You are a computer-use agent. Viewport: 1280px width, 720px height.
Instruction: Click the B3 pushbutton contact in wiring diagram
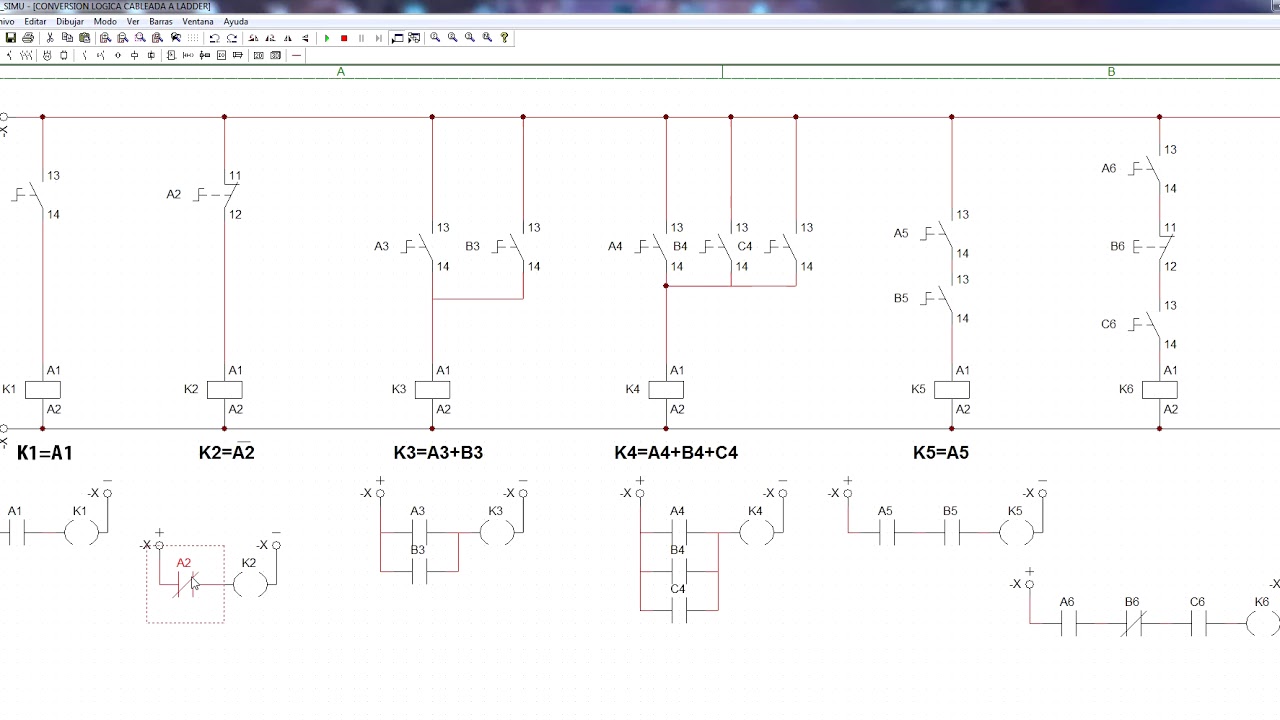[x=511, y=247]
